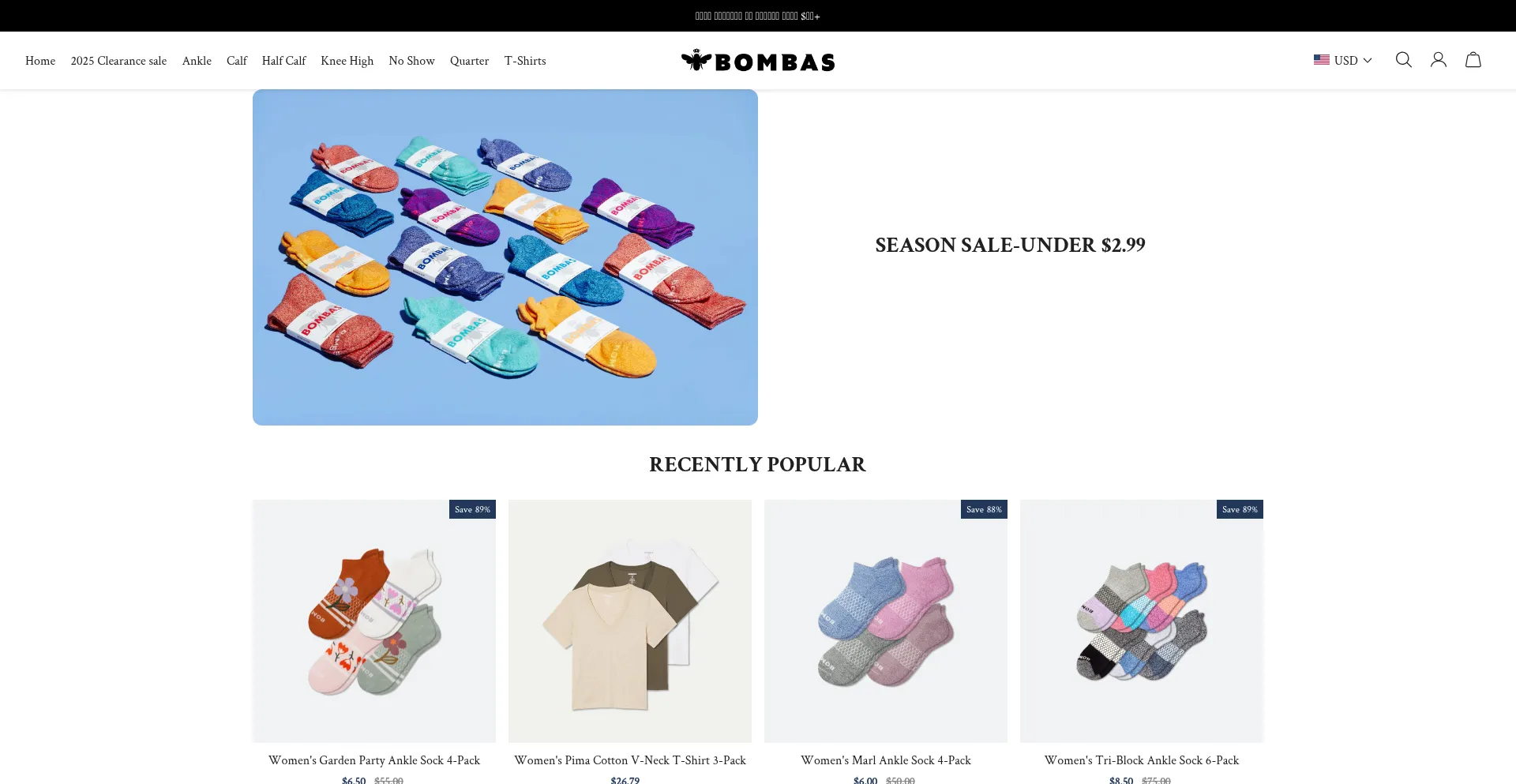This screenshot has height=784, width=1516.
Task: Open Women's Pima Cotton V-Neck T-Shirt link
Action: 630,760
